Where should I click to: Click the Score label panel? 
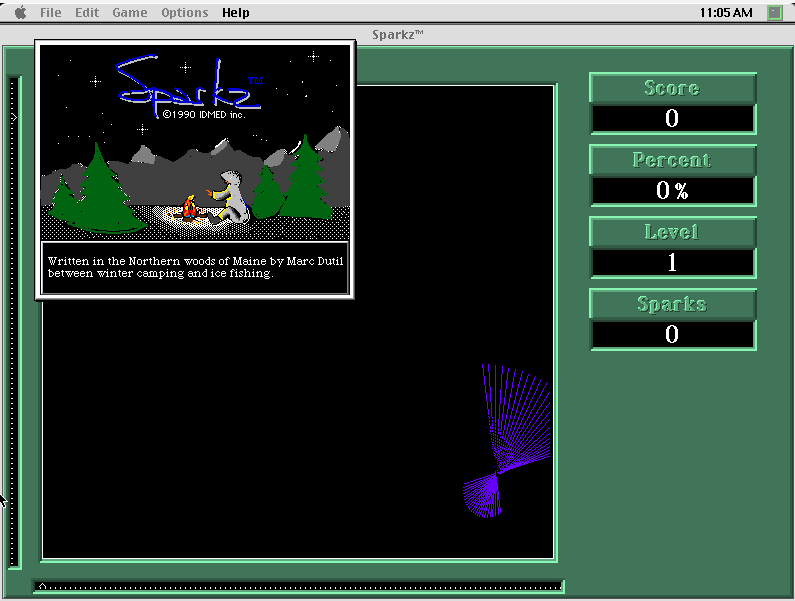672,88
